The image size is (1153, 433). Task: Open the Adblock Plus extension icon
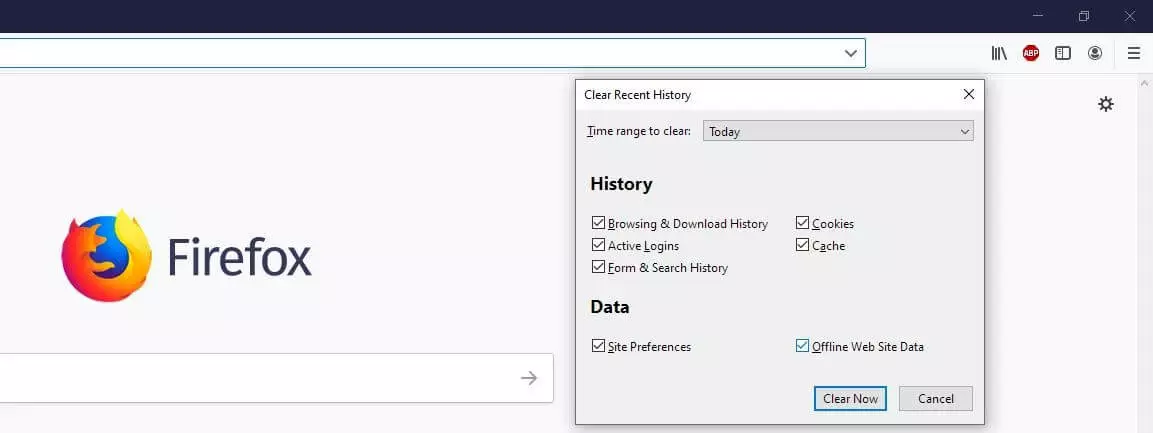click(x=1031, y=53)
